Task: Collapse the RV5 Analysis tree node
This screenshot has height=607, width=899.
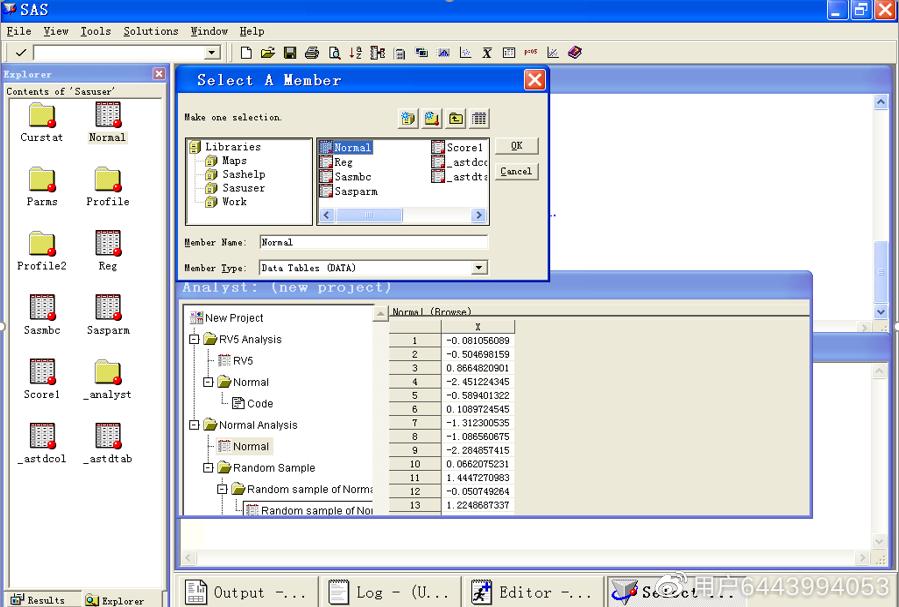Action: coord(195,340)
